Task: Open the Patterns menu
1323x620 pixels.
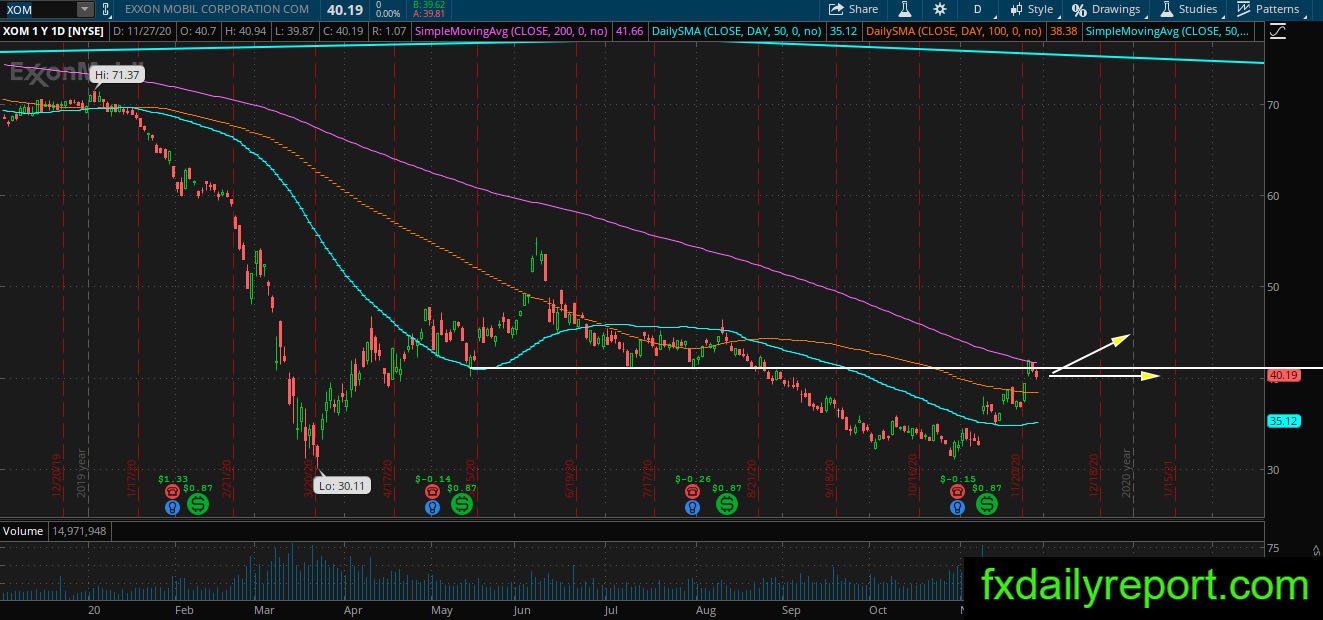Action: 1268,9
